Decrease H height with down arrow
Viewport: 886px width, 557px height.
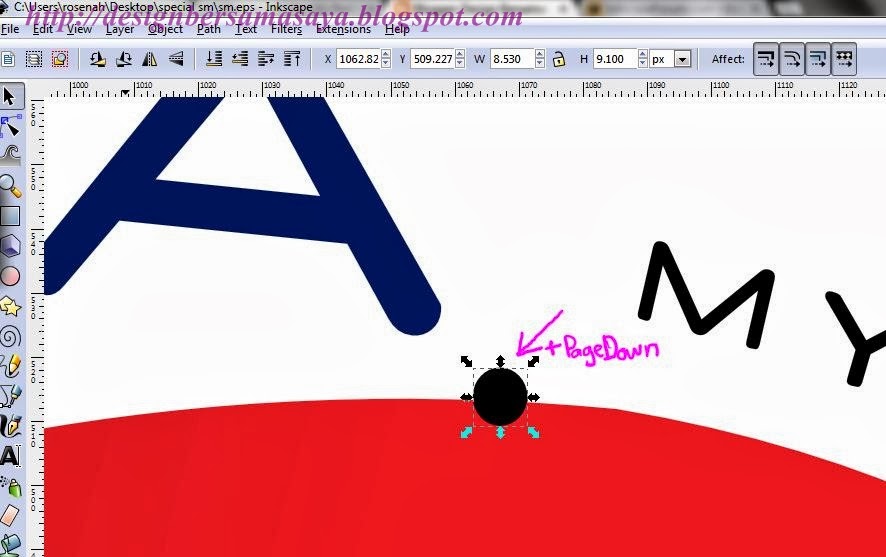(x=642, y=63)
